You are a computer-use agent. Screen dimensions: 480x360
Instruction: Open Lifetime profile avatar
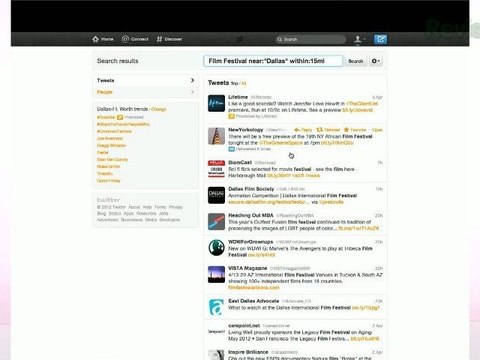[216, 103]
